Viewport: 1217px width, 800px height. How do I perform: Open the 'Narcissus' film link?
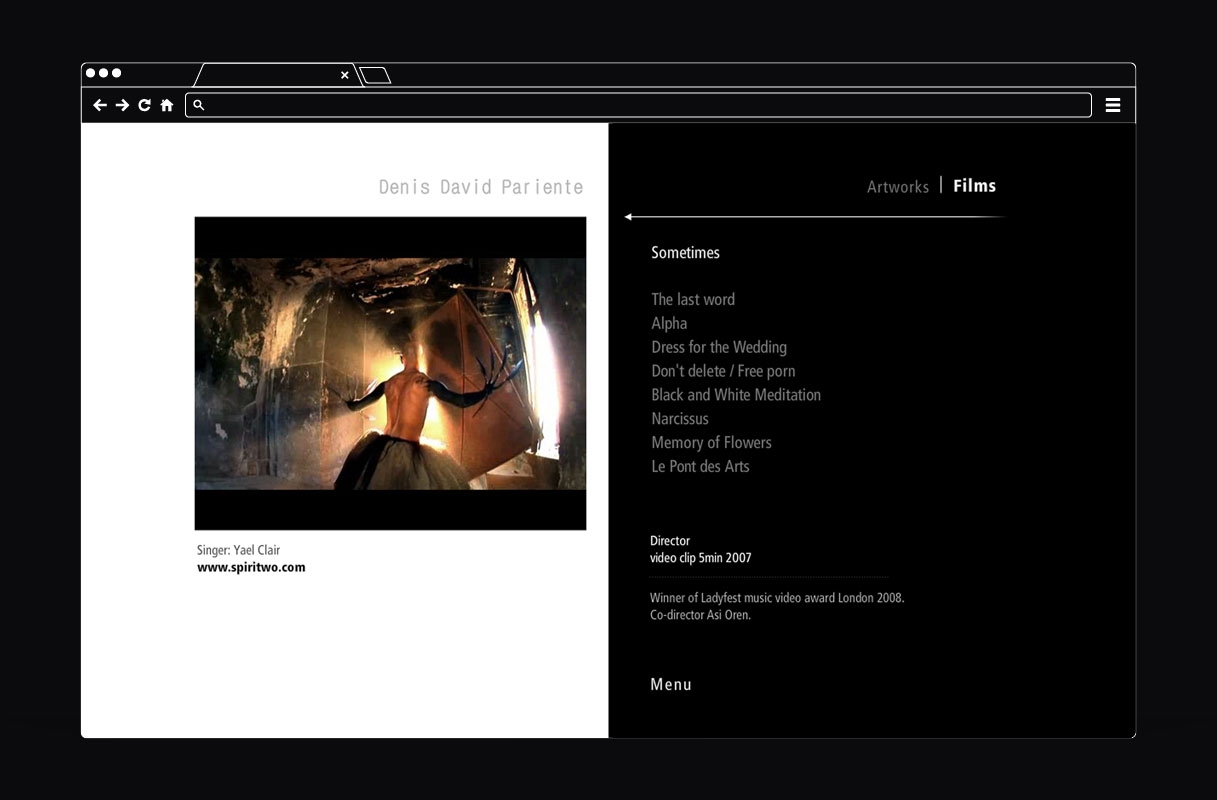tap(679, 419)
